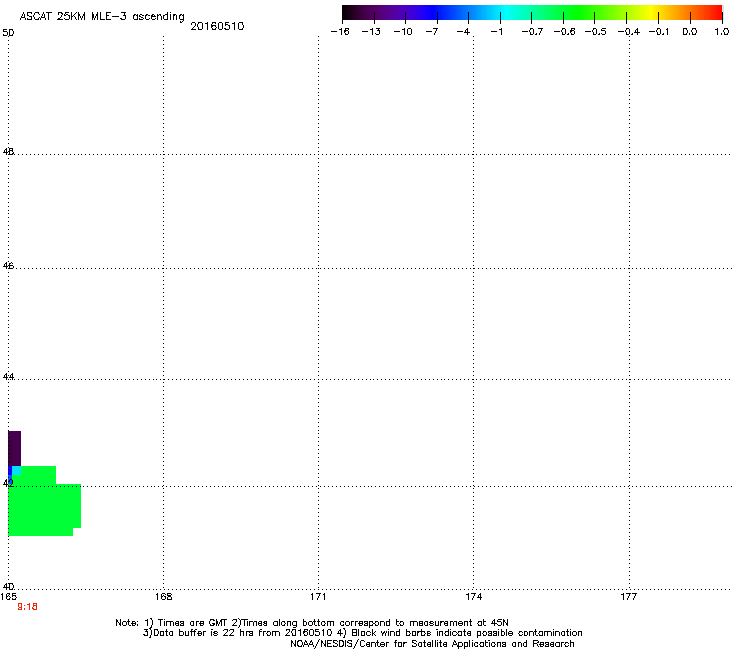Image resolution: width=740 pixels, height=650 pixels.
Task: Click latitude label 44
Action: tap(8, 377)
